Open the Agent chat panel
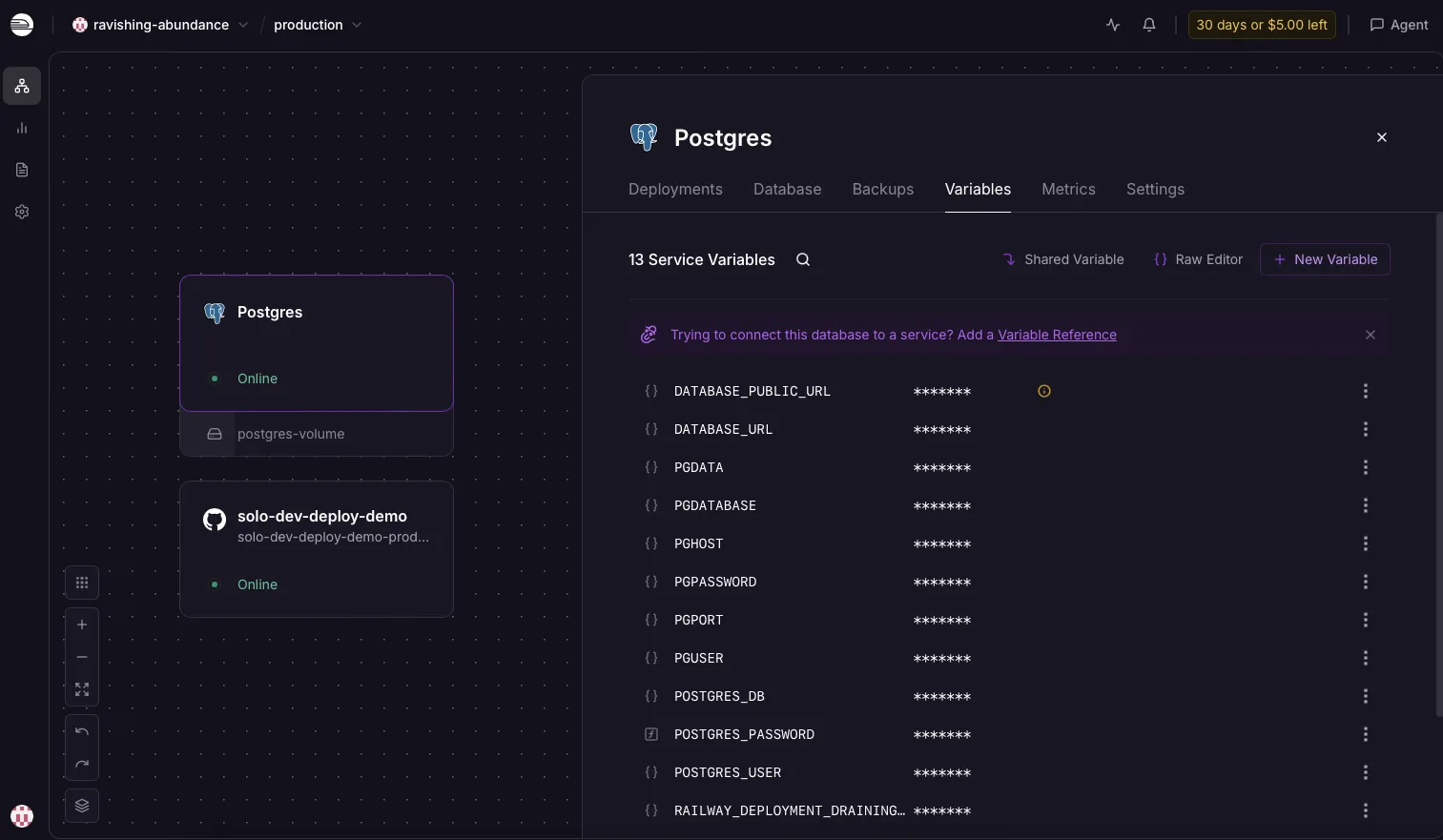The image size is (1443, 840). pos(1399,25)
